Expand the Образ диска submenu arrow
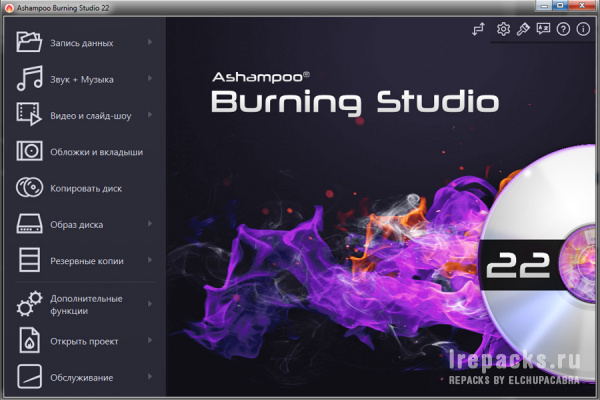Viewport: 600px width, 400px height. 150,224
